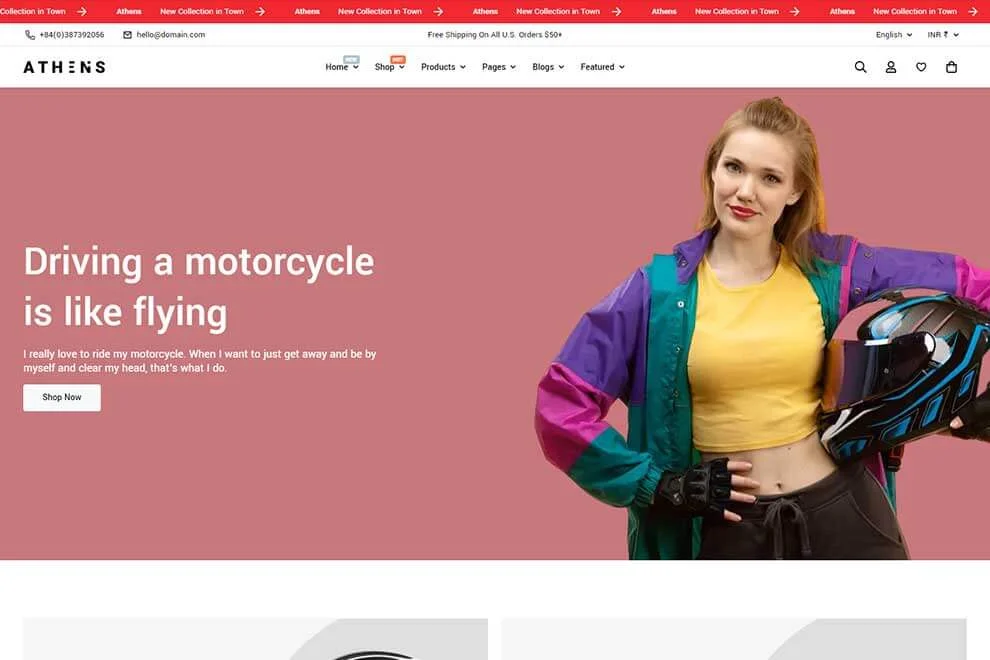990x660 pixels.
Task: Open the search icon in header
Action: pyautogui.click(x=860, y=67)
